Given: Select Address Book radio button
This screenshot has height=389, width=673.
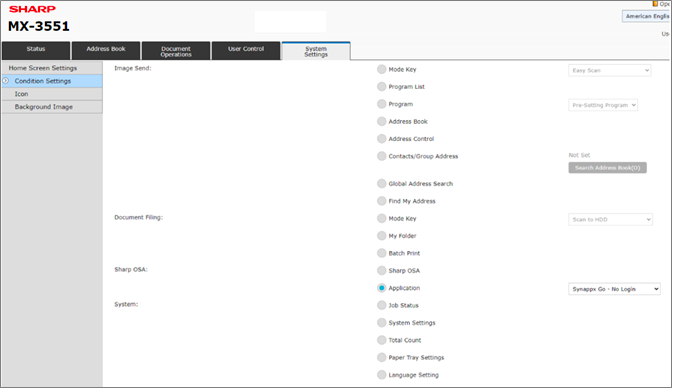Looking at the screenshot, I should coord(382,122).
